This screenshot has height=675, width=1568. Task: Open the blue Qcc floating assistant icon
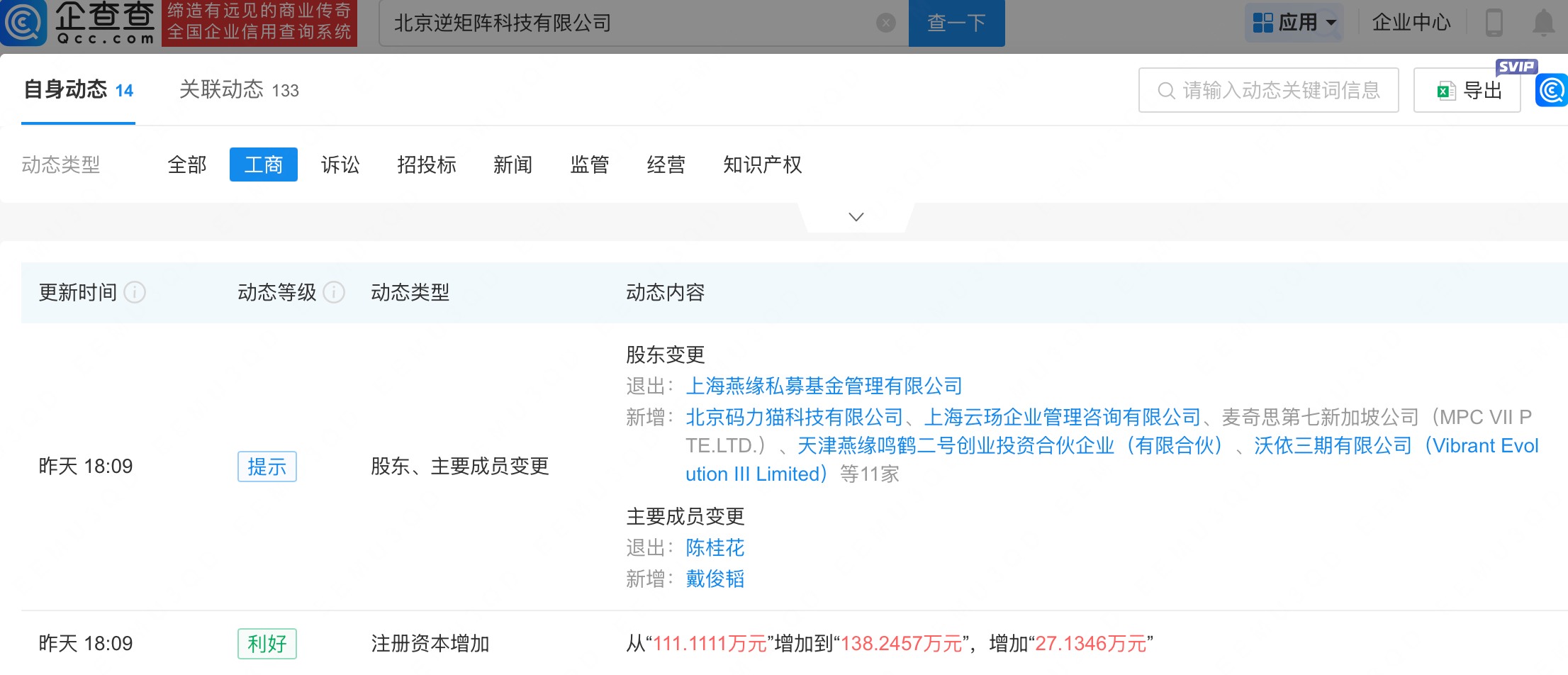coord(1552,90)
